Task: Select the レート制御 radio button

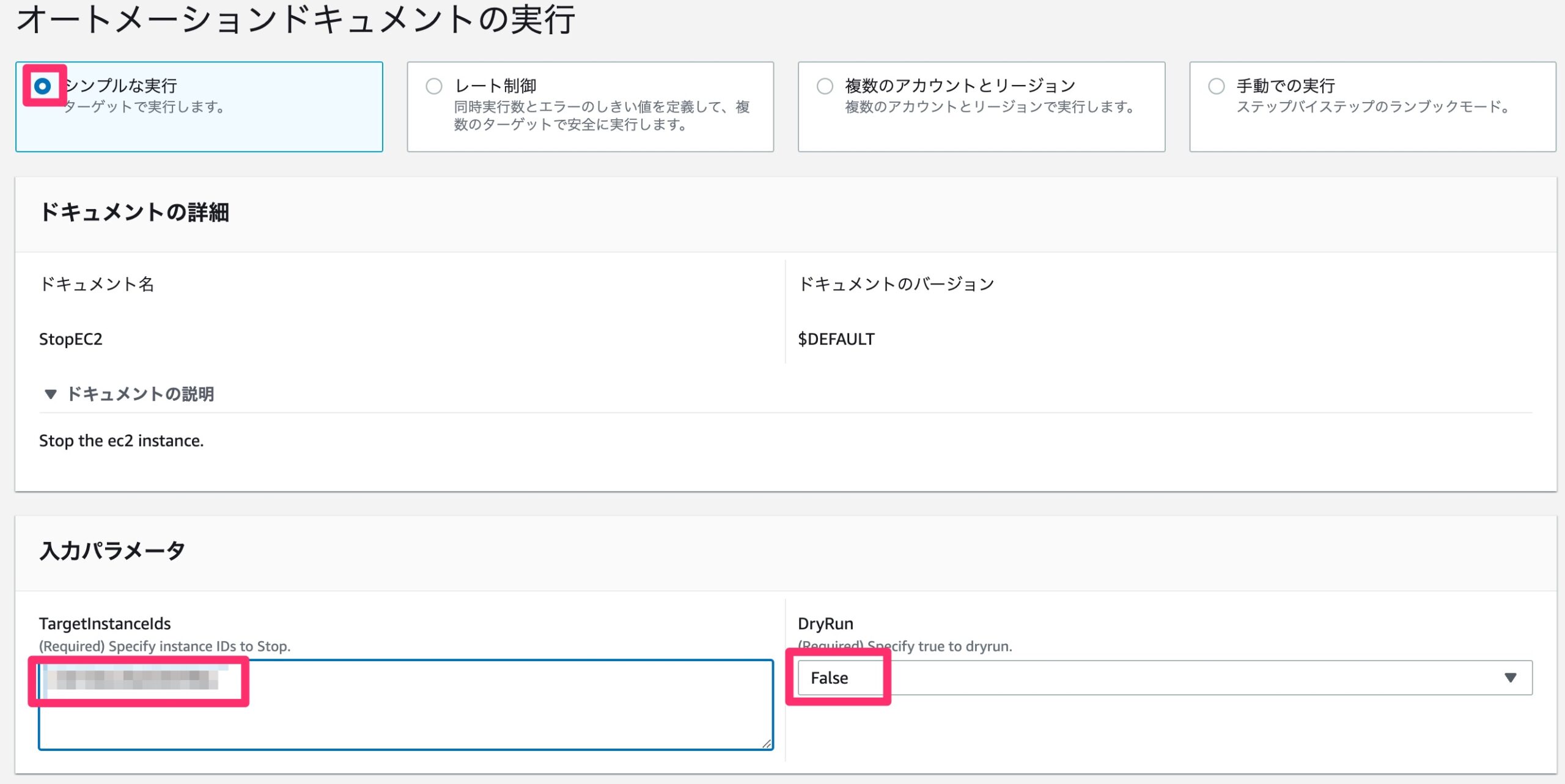Action: [x=434, y=86]
